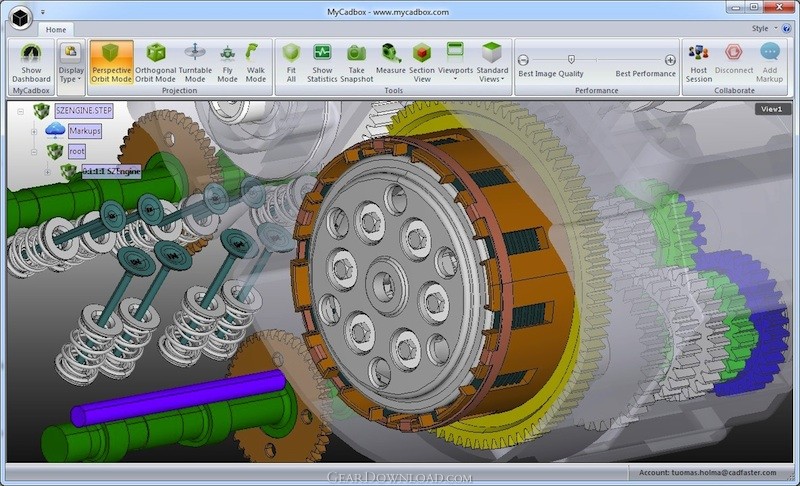Click the Markups cloud icon

55,131
